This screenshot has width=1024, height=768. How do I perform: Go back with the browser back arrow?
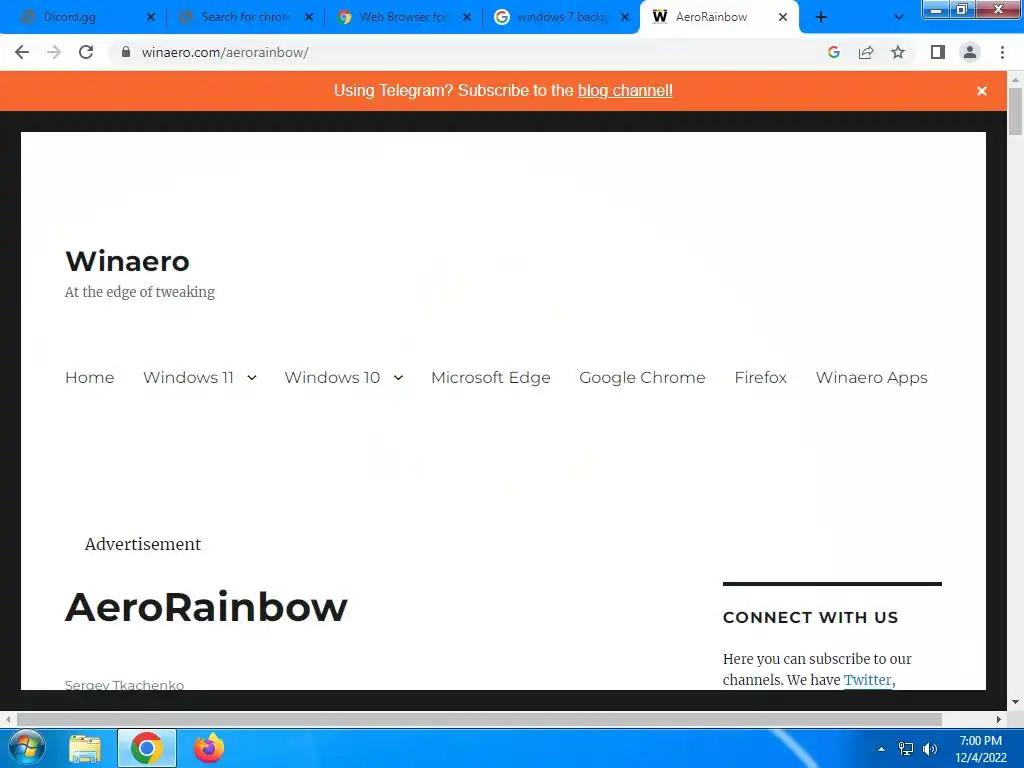22,52
